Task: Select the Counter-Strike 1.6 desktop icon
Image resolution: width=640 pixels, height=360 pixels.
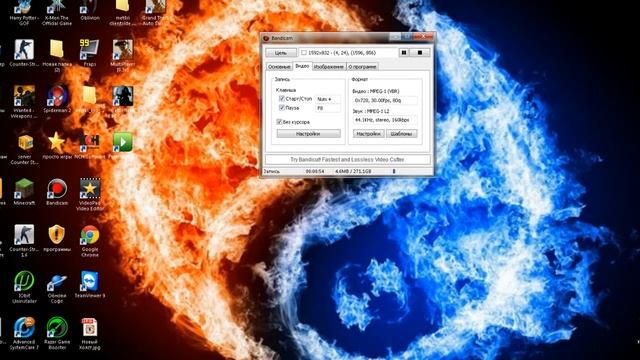Action: (24, 241)
